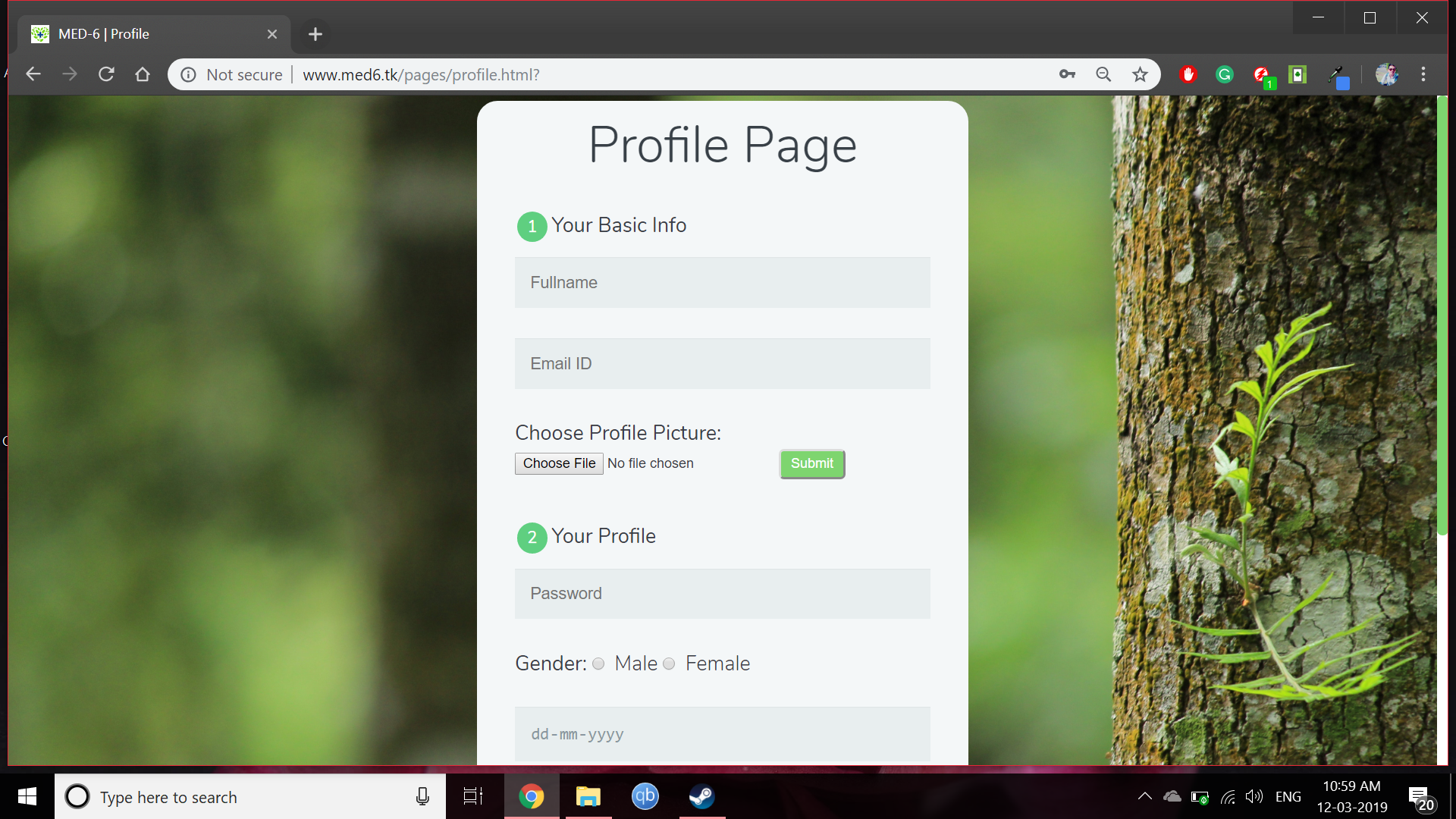Open the red AdBlock extension icon
This screenshot has width=1456, height=819.
pos(1188,74)
